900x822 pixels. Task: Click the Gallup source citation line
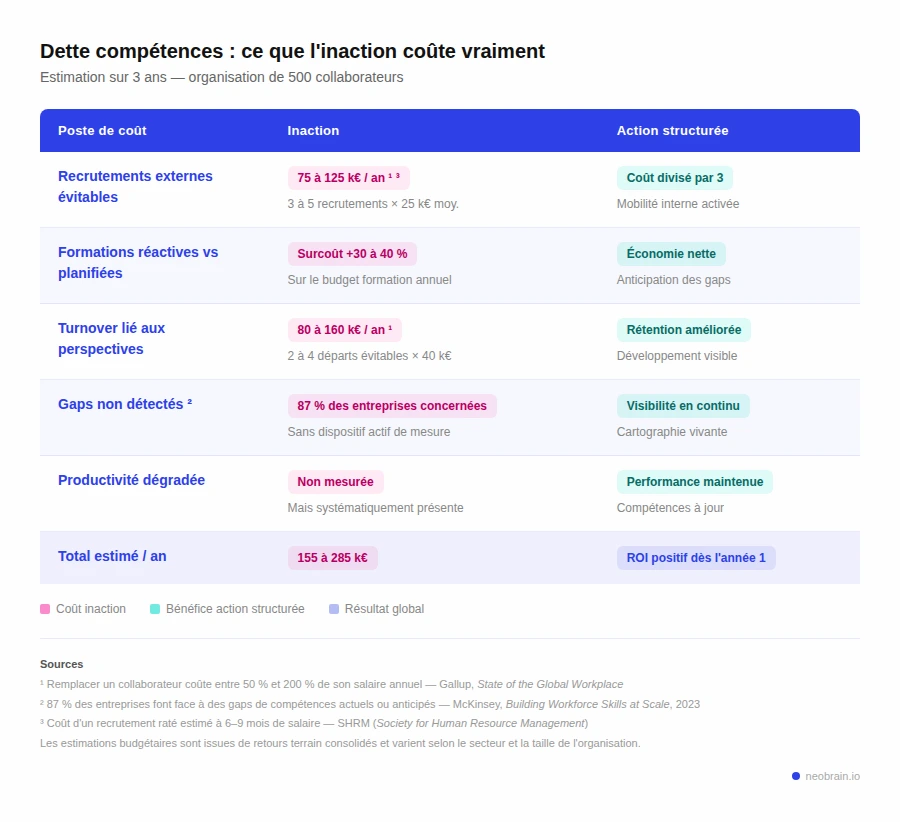point(330,684)
